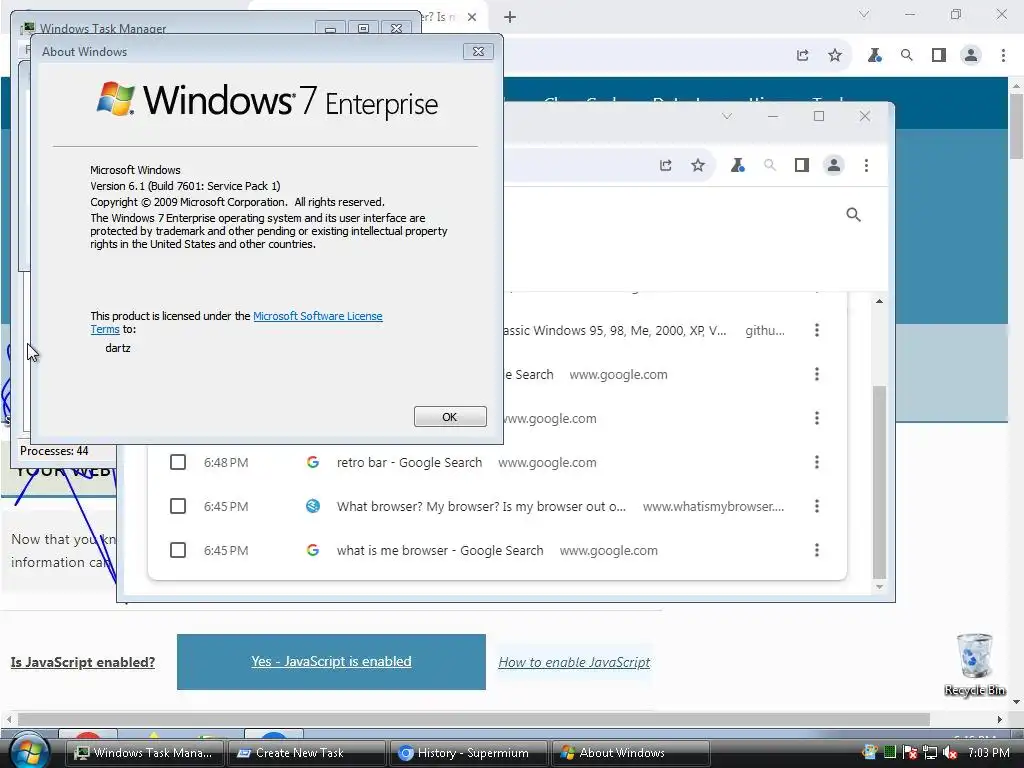Close the About Windows dialog
The height and width of the screenshot is (768, 1024).
pos(478,52)
